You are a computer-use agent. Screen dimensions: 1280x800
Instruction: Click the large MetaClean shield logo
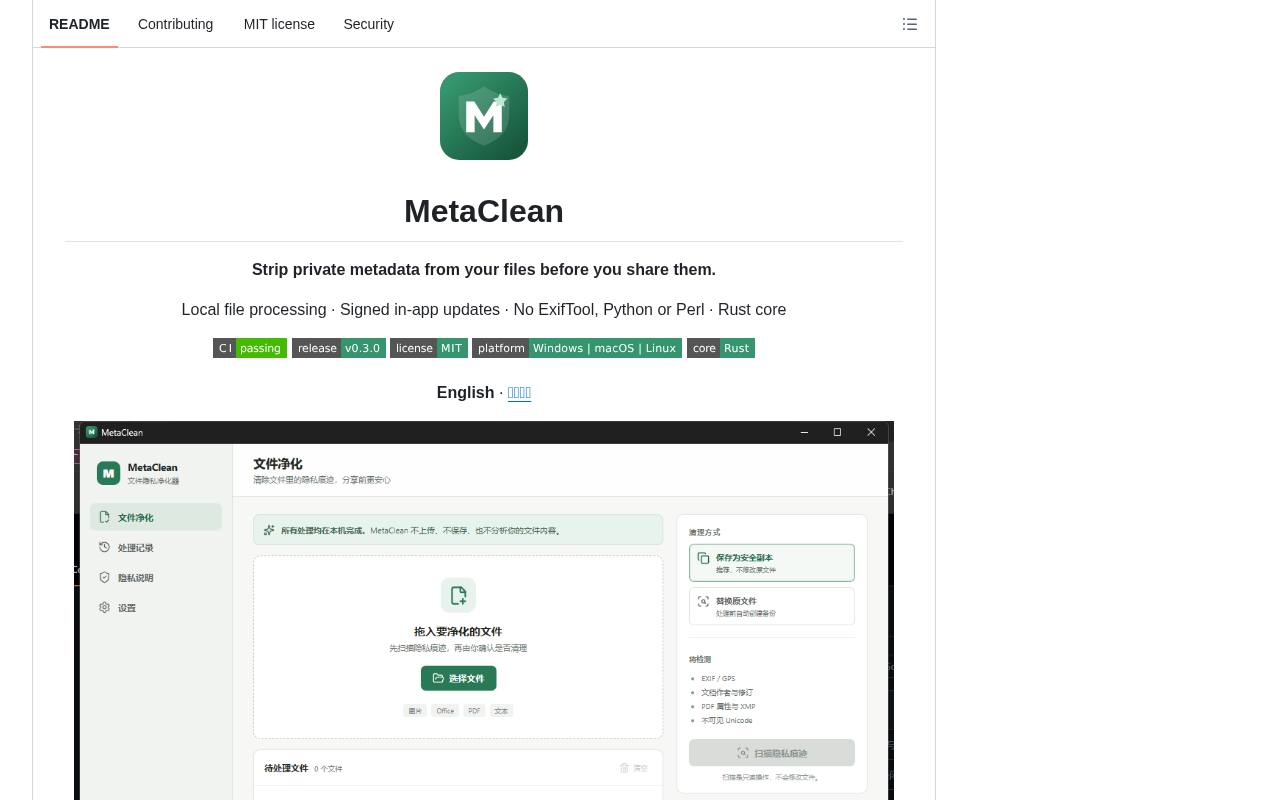coord(484,116)
